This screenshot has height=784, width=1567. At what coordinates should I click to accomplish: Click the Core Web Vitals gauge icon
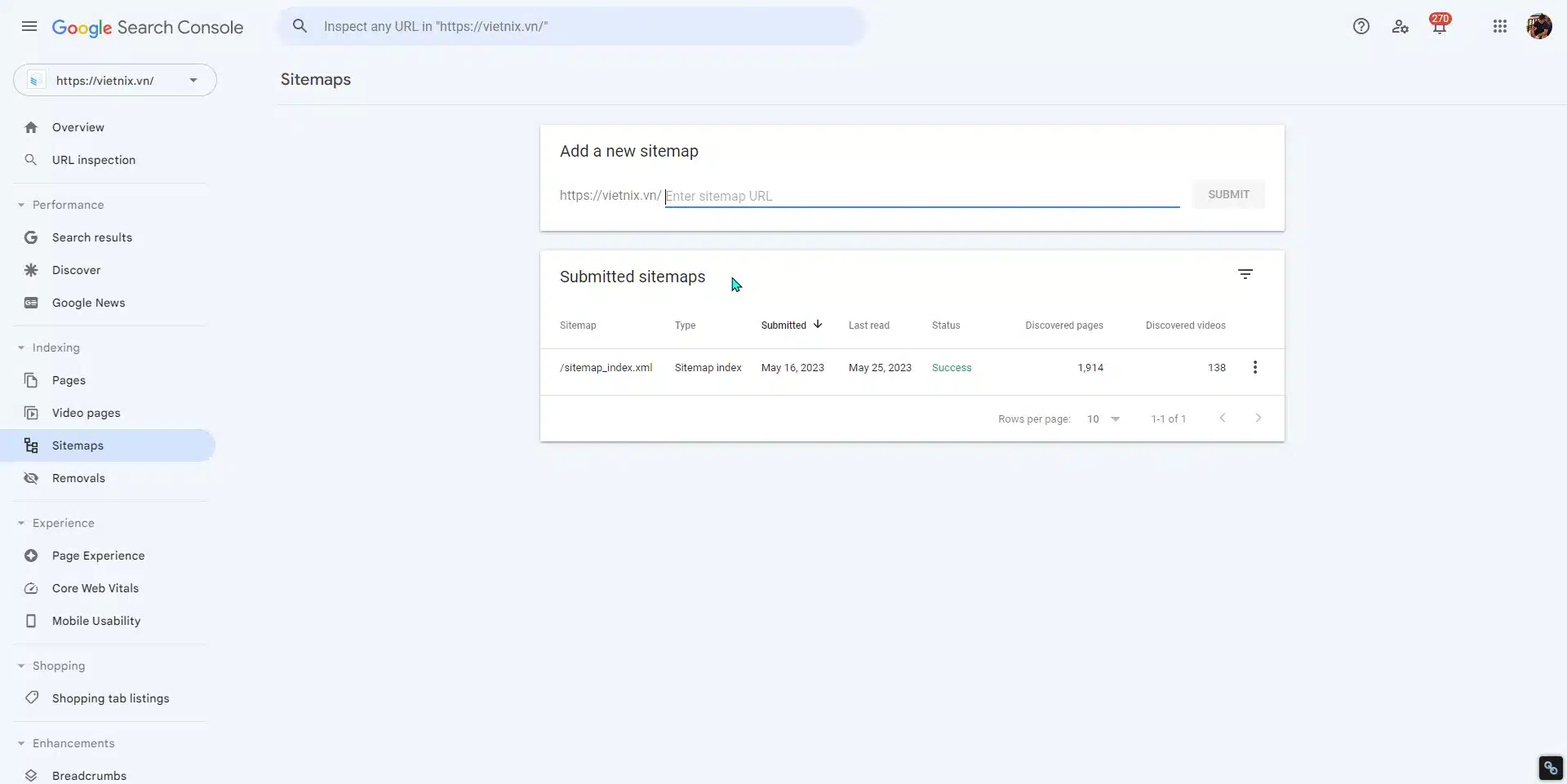[31, 588]
